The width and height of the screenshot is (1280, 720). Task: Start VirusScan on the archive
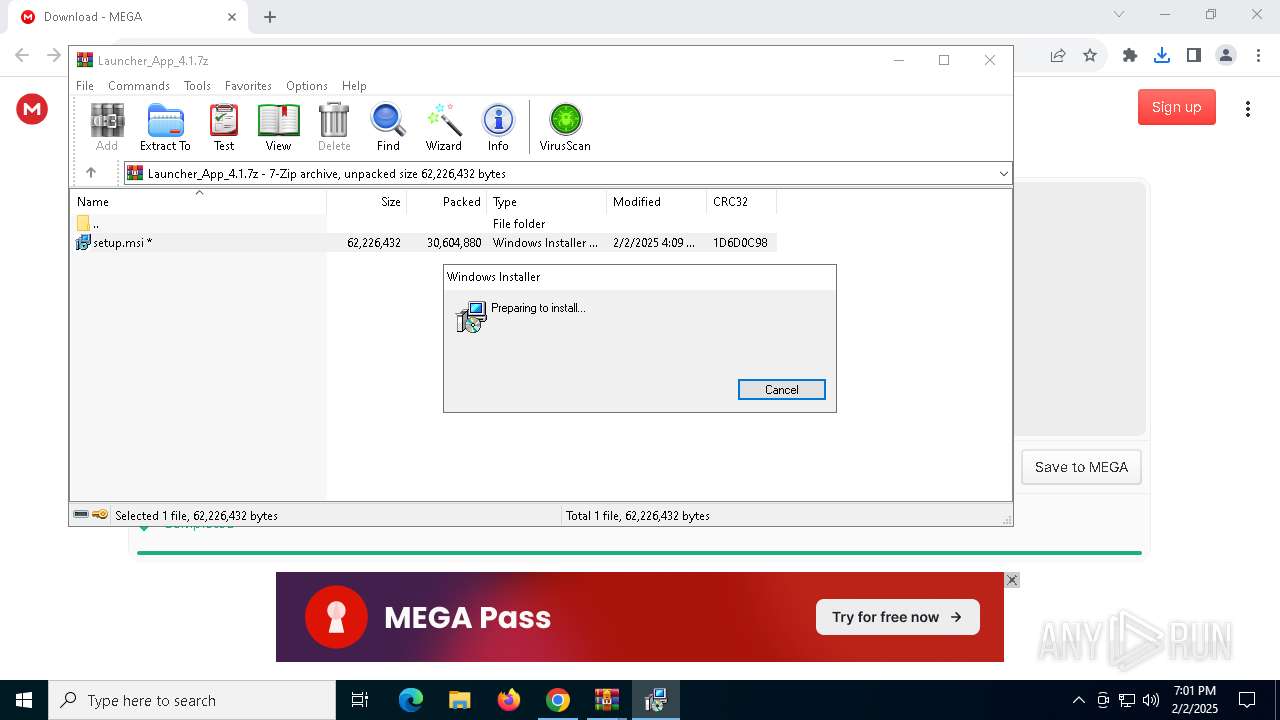(x=565, y=127)
